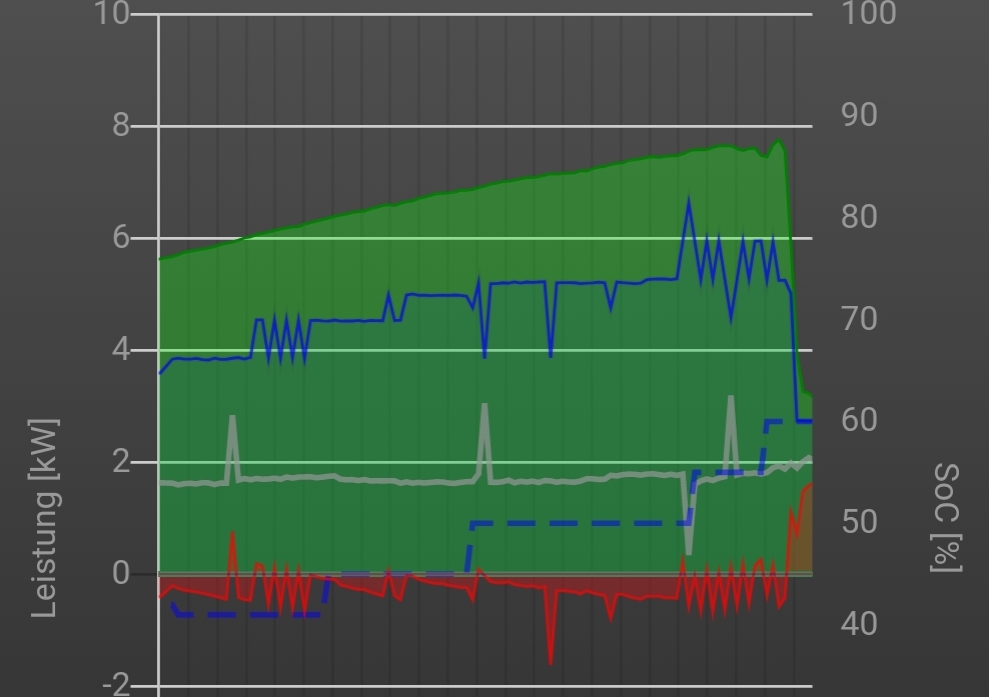Click the middle grey line spike
The height and width of the screenshot is (697, 989).
coord(484,435)
